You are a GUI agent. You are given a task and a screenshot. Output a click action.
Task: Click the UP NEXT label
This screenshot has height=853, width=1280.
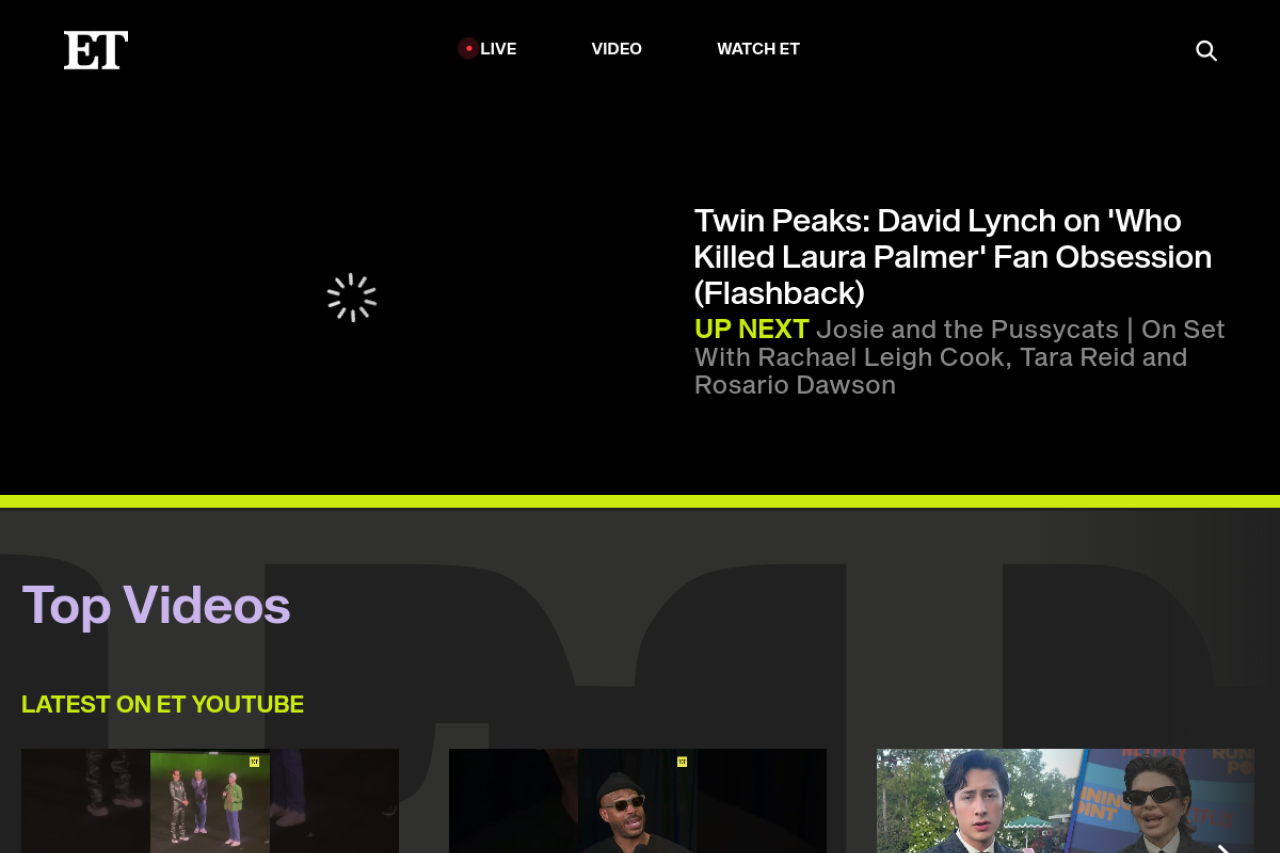751,329
